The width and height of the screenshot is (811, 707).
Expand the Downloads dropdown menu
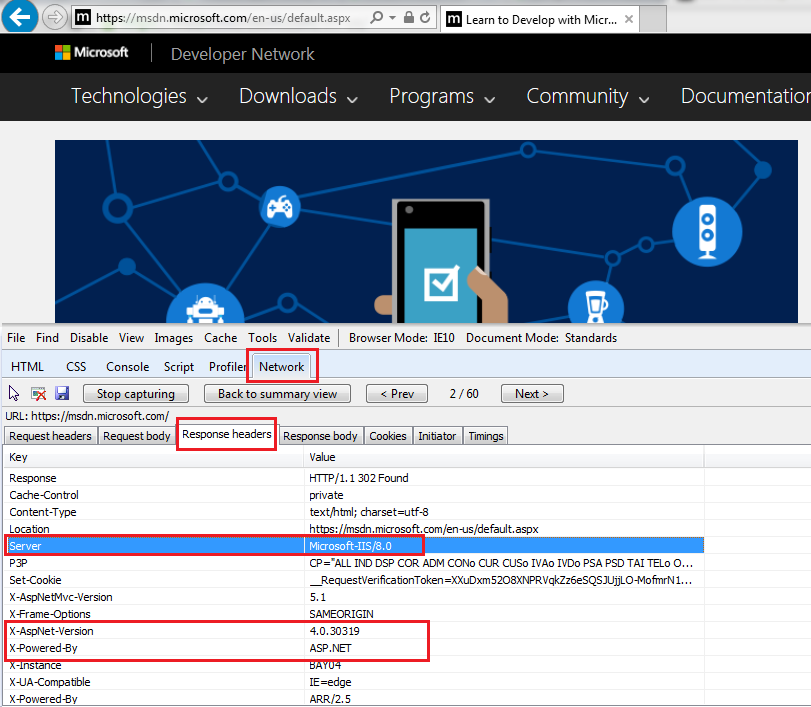[x=297, y=97]
